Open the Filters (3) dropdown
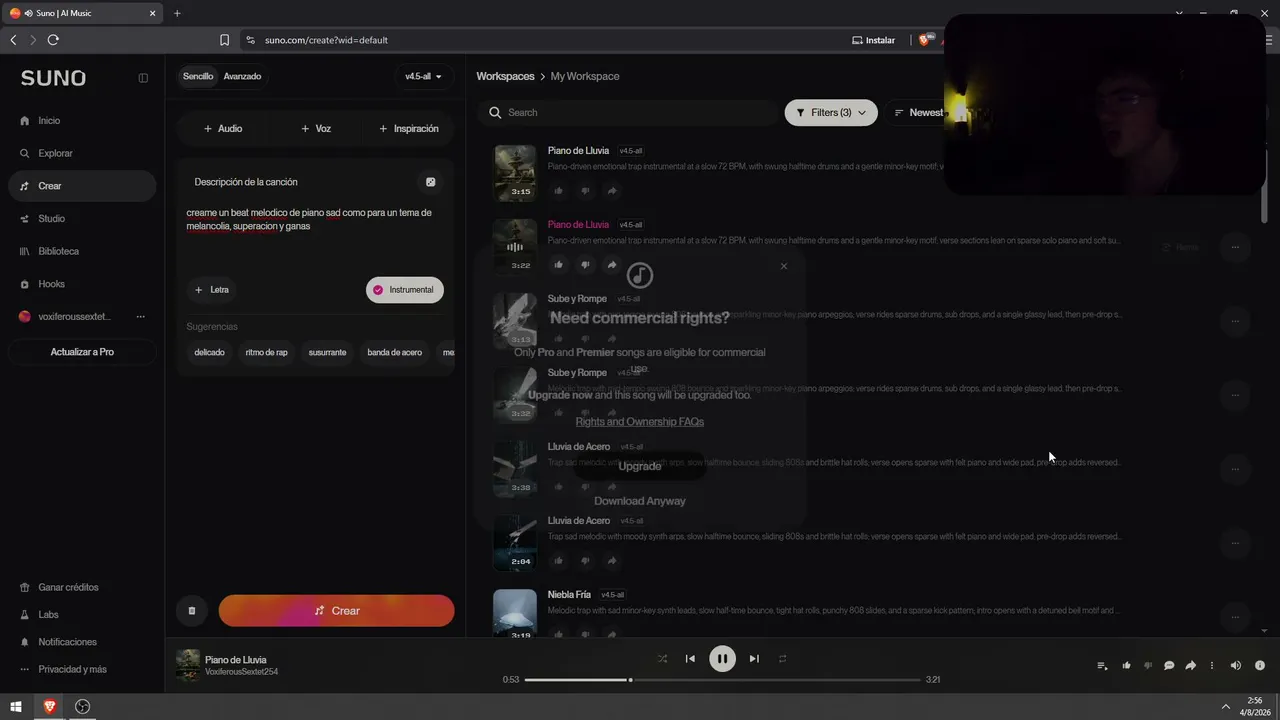 tap(831, 113)
